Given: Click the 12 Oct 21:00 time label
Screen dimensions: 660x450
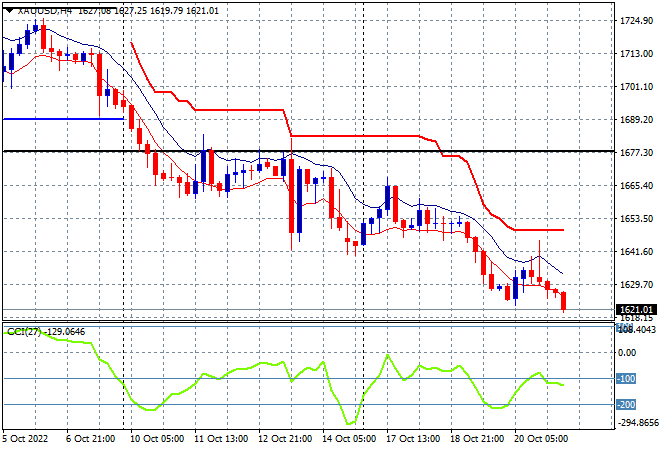Looking at the screenshot, I should 285,439.
